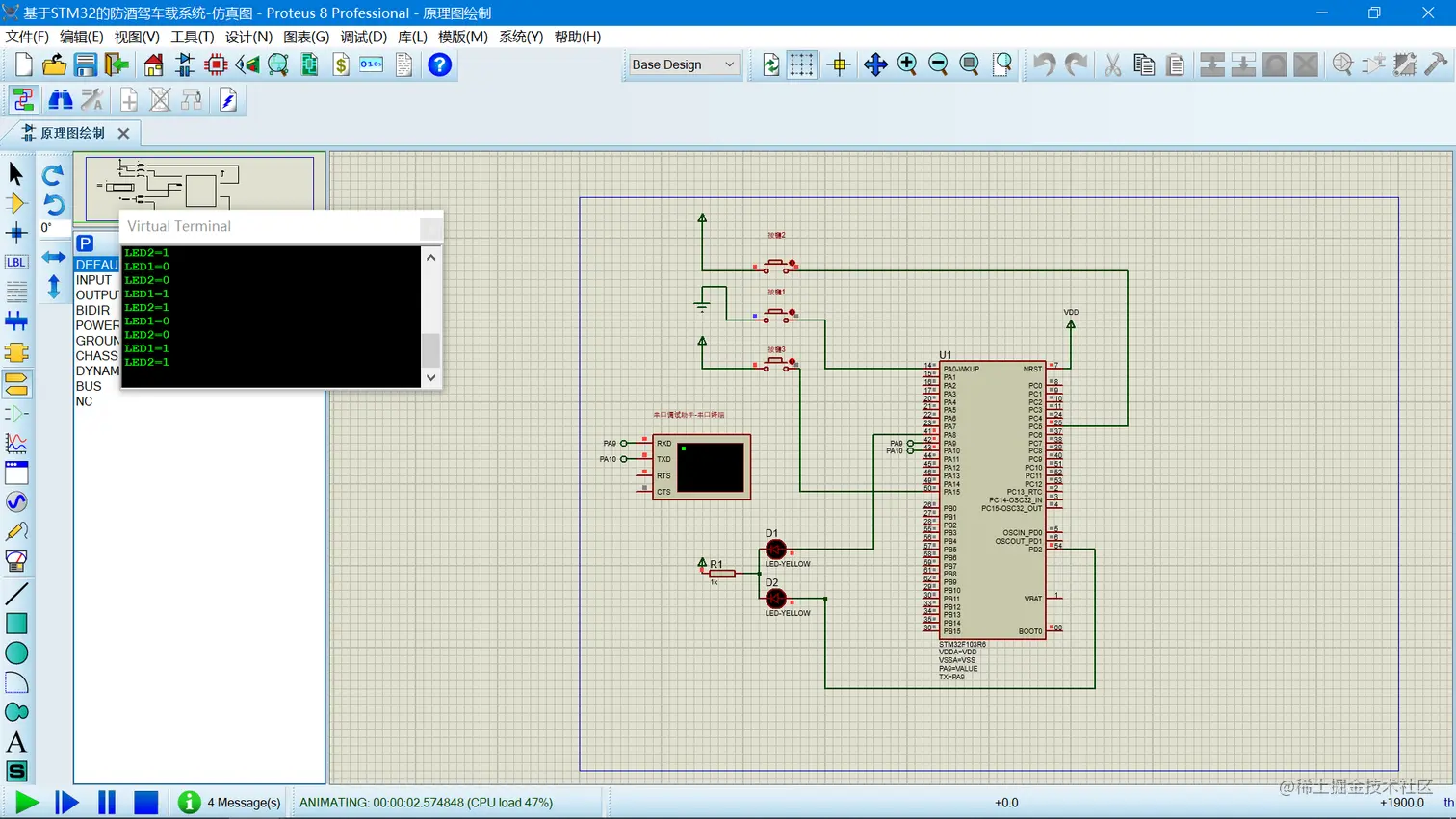This screenshot has width=1456, height=819.
Task: Click the Save Project floppy disk icon
Action: (86, 64)
